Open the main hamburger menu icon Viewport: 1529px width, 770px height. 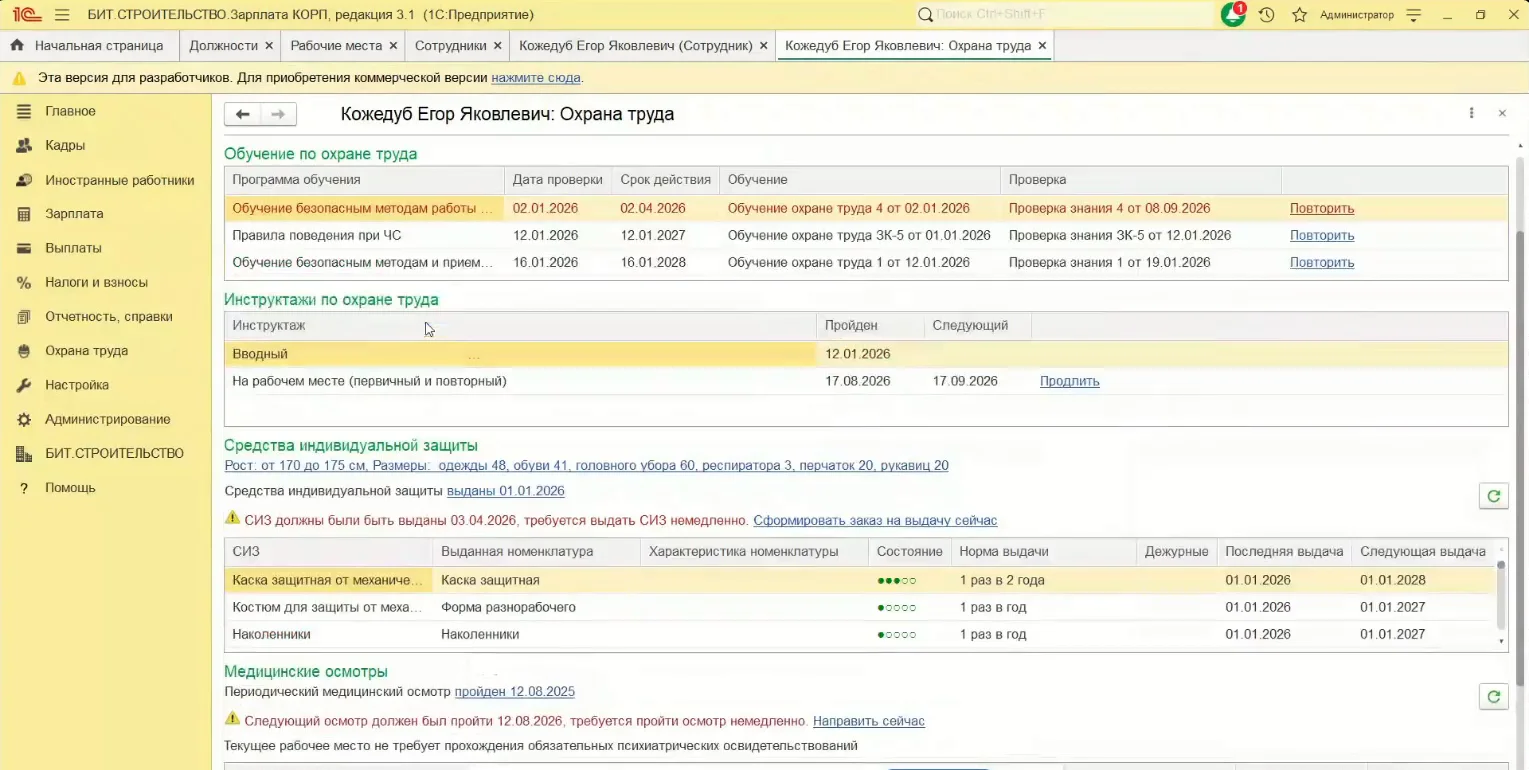pos(62,15)
